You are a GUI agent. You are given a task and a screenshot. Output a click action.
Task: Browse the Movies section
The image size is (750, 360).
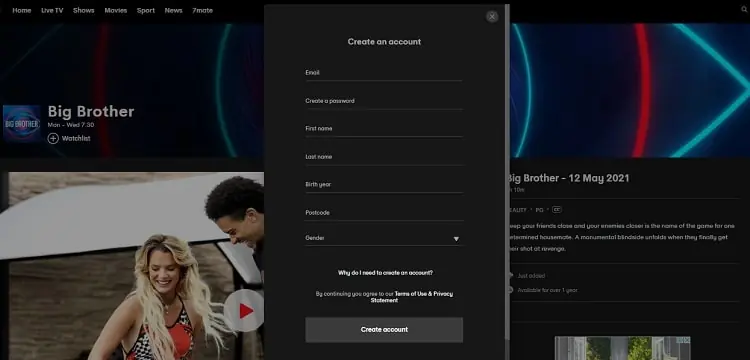coord(116,10)
